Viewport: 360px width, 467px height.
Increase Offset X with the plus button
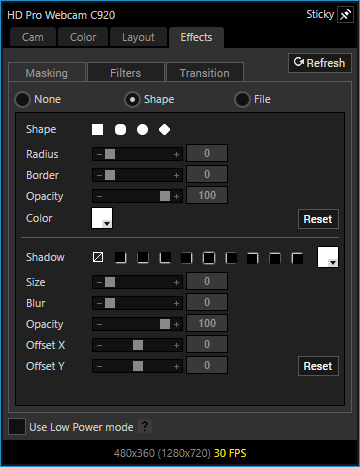[176, 345]
